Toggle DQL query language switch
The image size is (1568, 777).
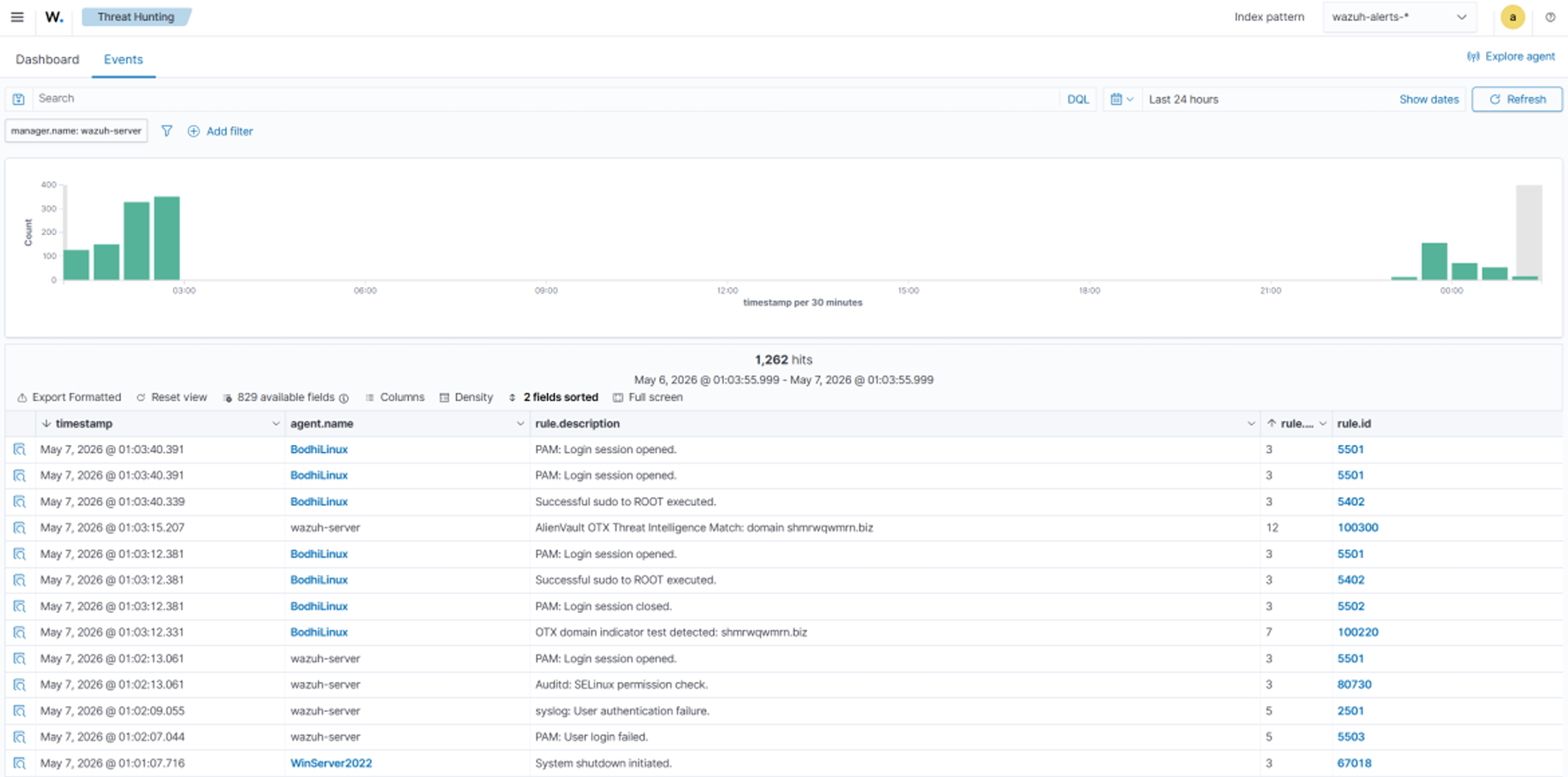[x=1078, y=99]
